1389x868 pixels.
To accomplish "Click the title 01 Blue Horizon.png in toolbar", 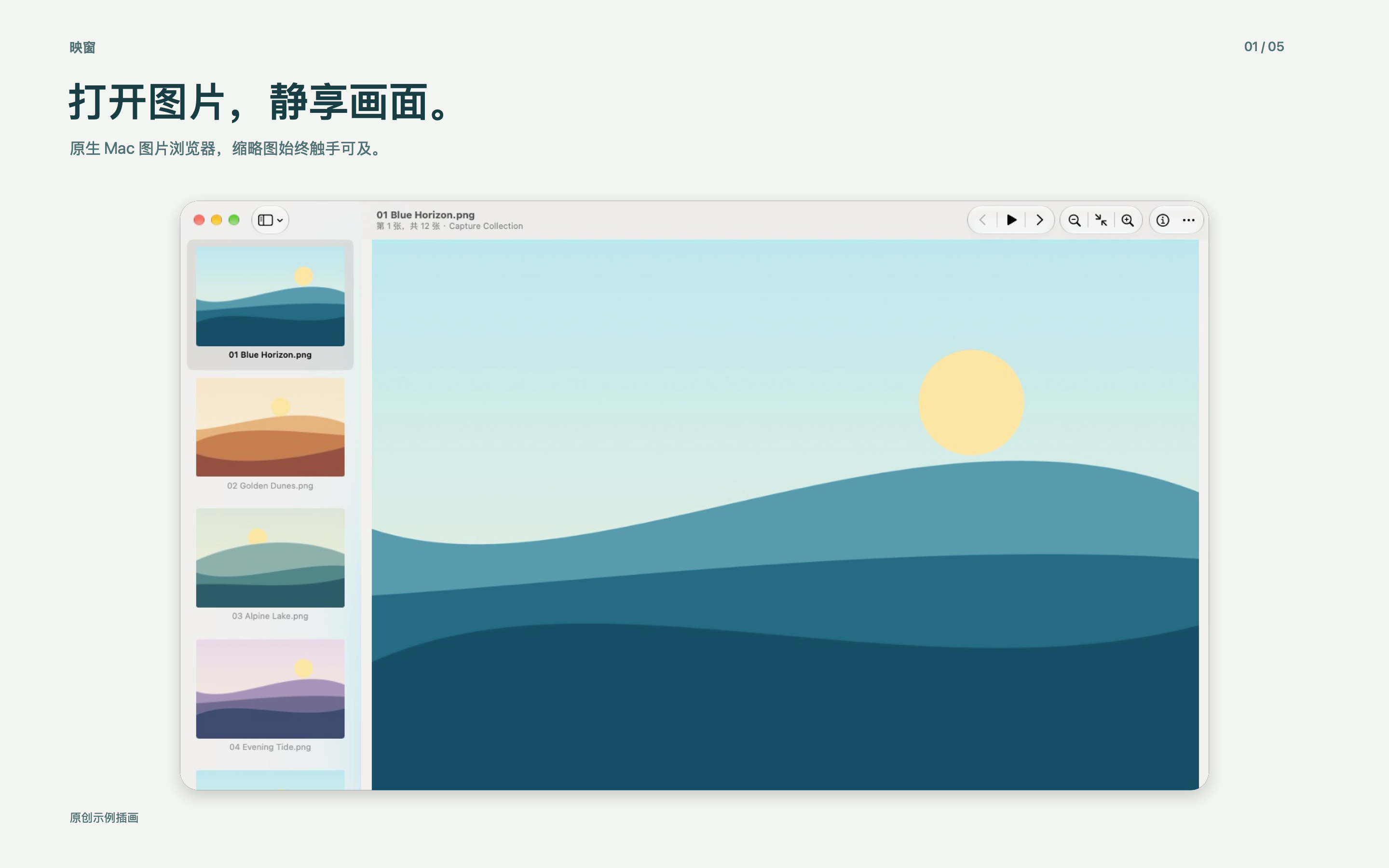I will coord(425,215).
